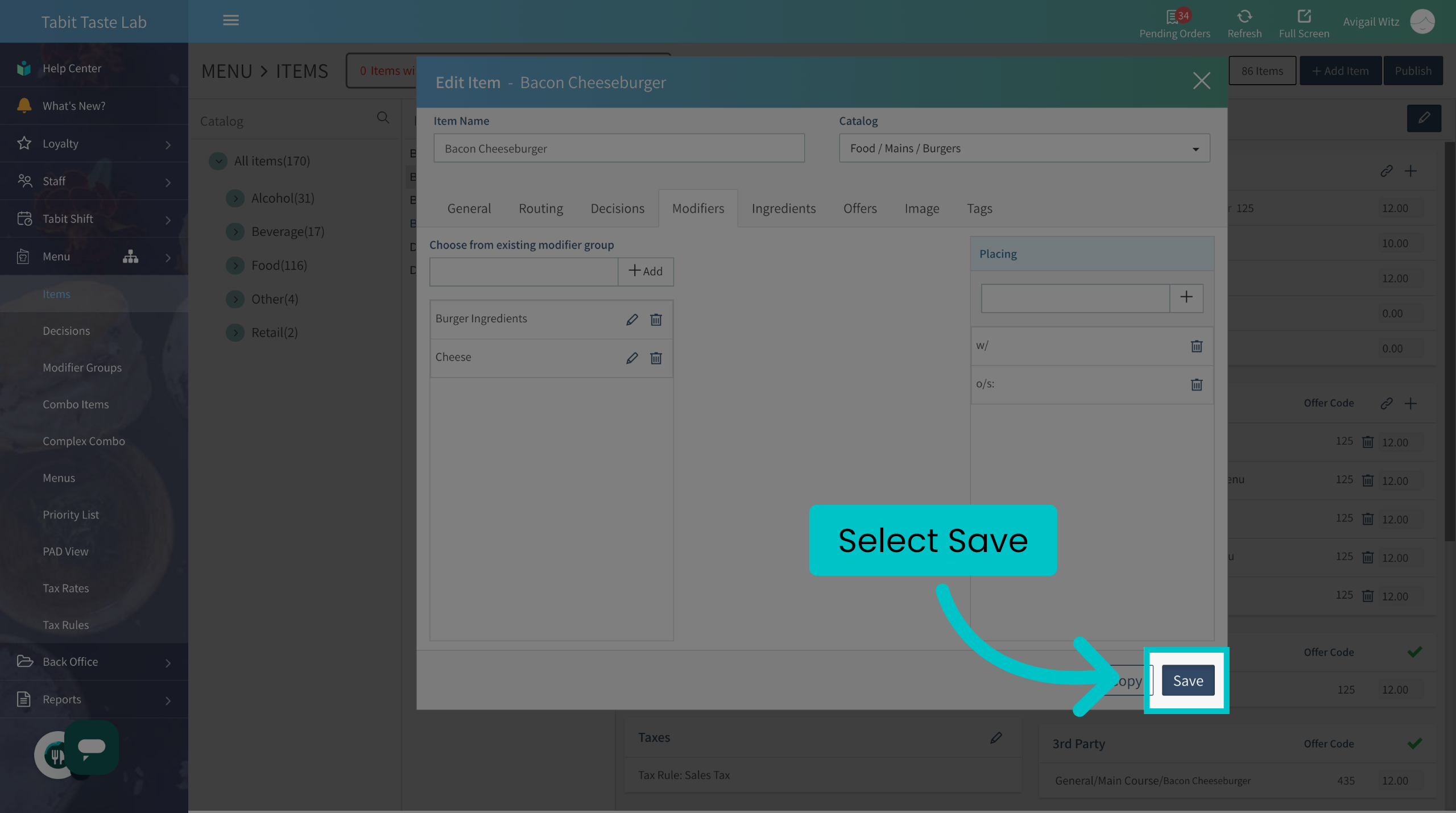This screenshot has height=813, width=1456.
Task: Open the Ingredients tab
Action: coord(783,209)
